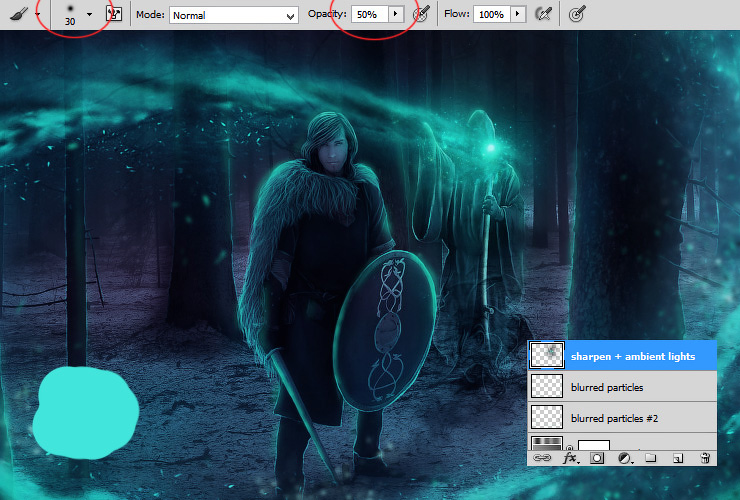Select the 'sharpen + ambient lights' layer
The image size is (740, 500).
(x=622, y=356)
